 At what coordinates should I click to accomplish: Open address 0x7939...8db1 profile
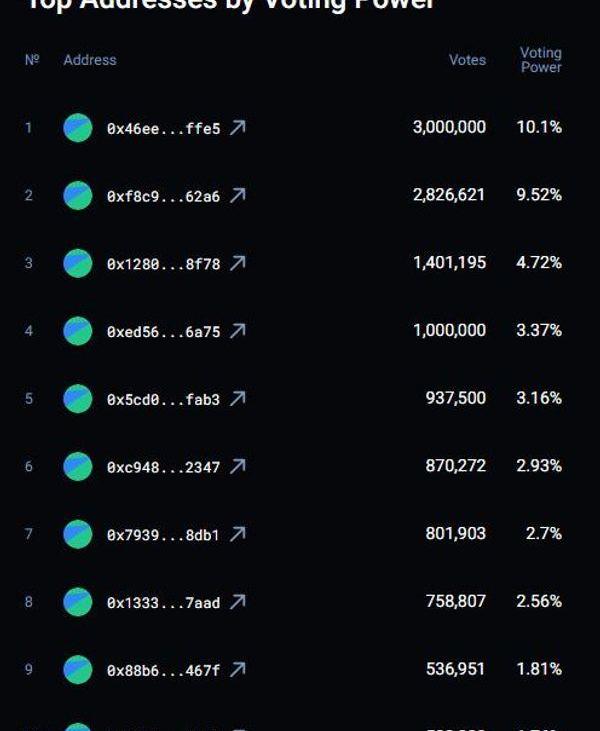(163, 534)
